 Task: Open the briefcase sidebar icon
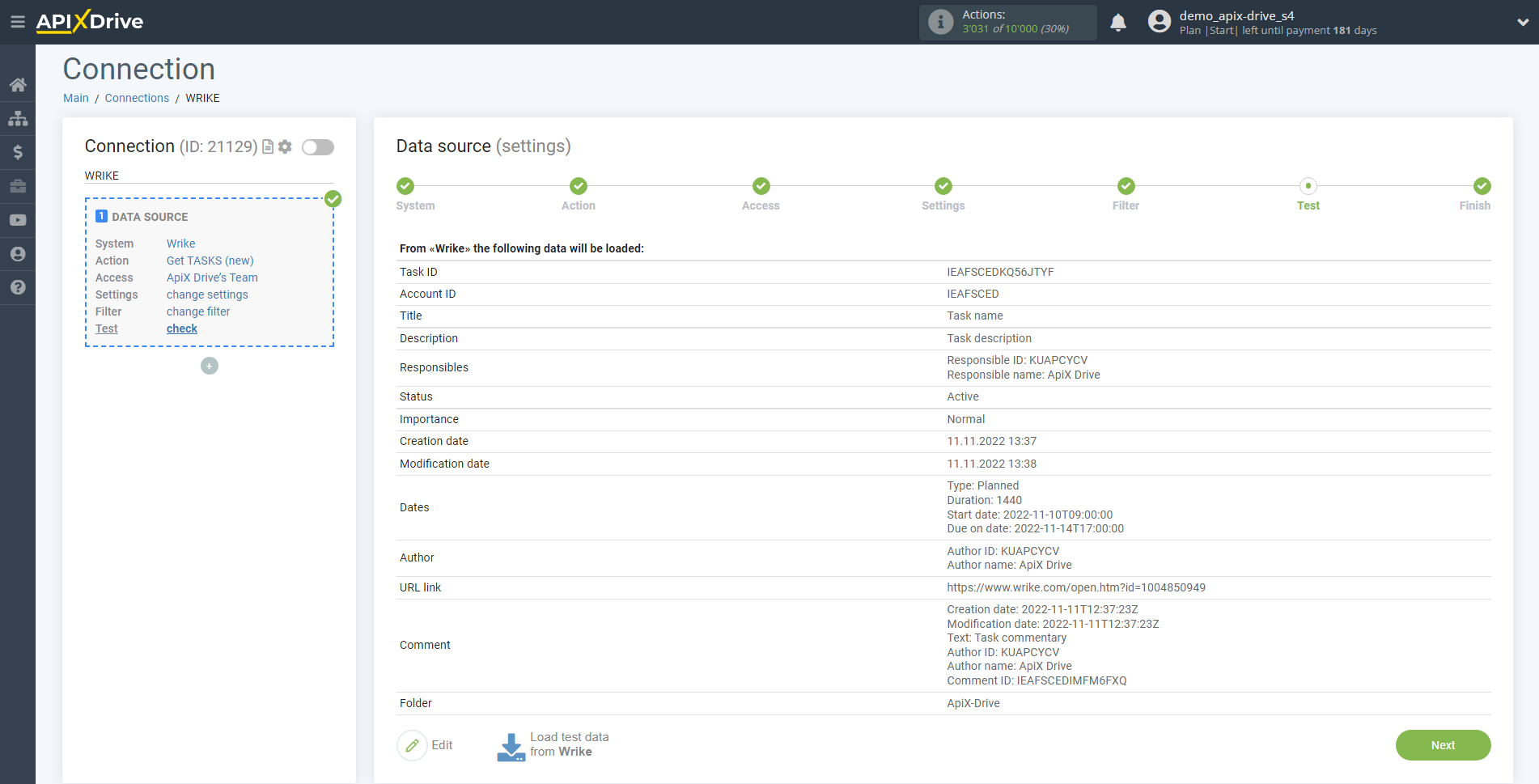pos(18,186)
